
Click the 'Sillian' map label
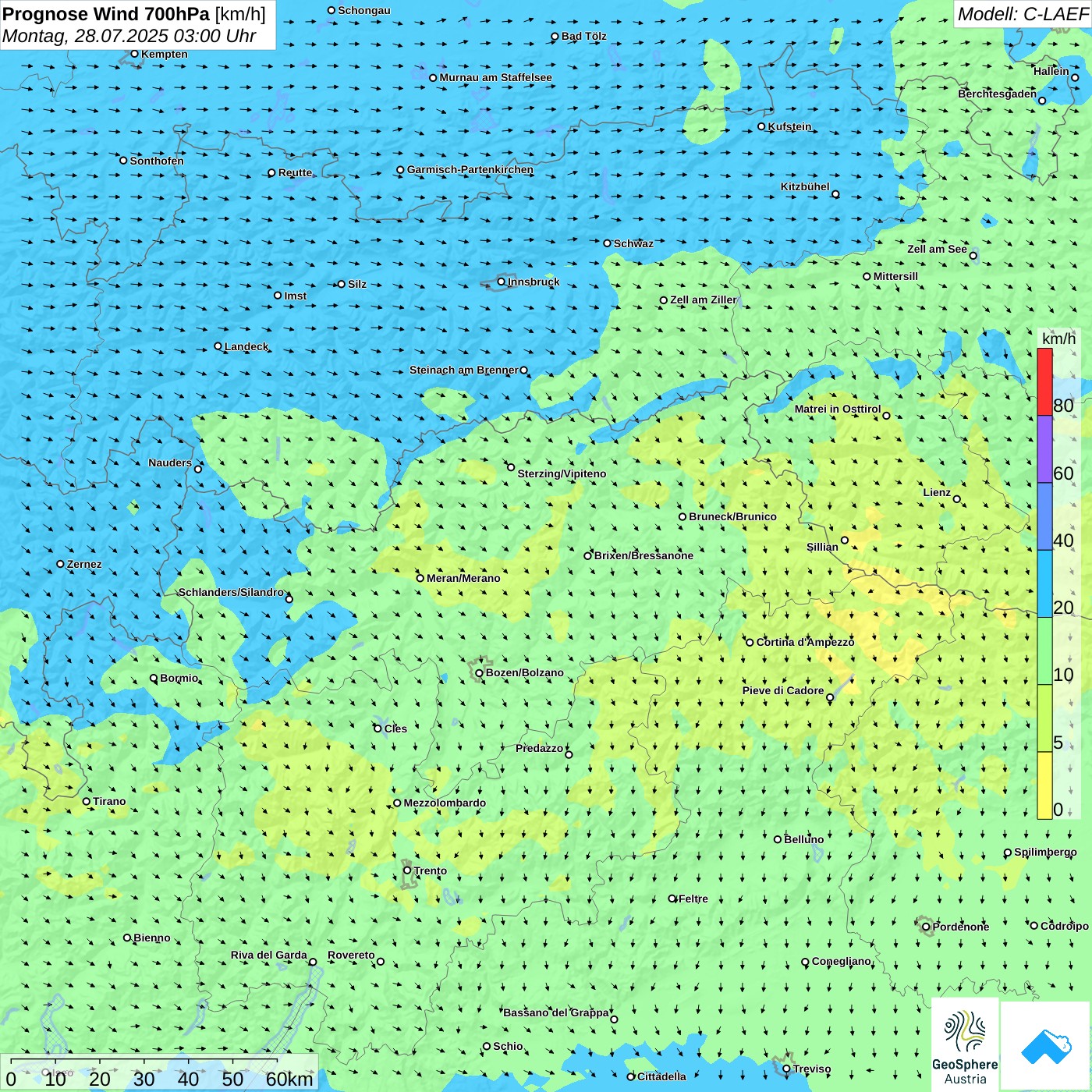point(822,547)
